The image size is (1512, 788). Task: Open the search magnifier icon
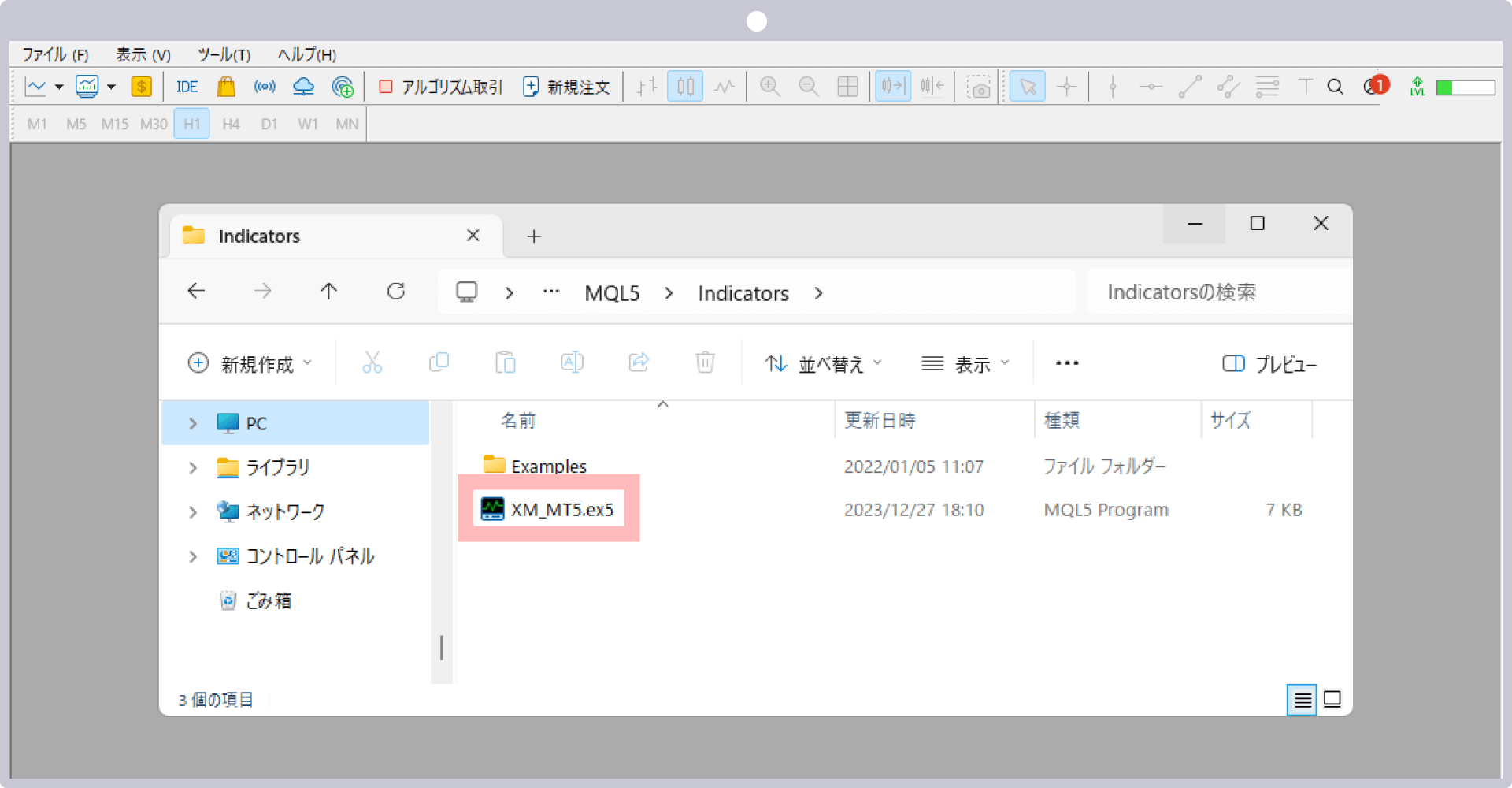[1335, 87]
